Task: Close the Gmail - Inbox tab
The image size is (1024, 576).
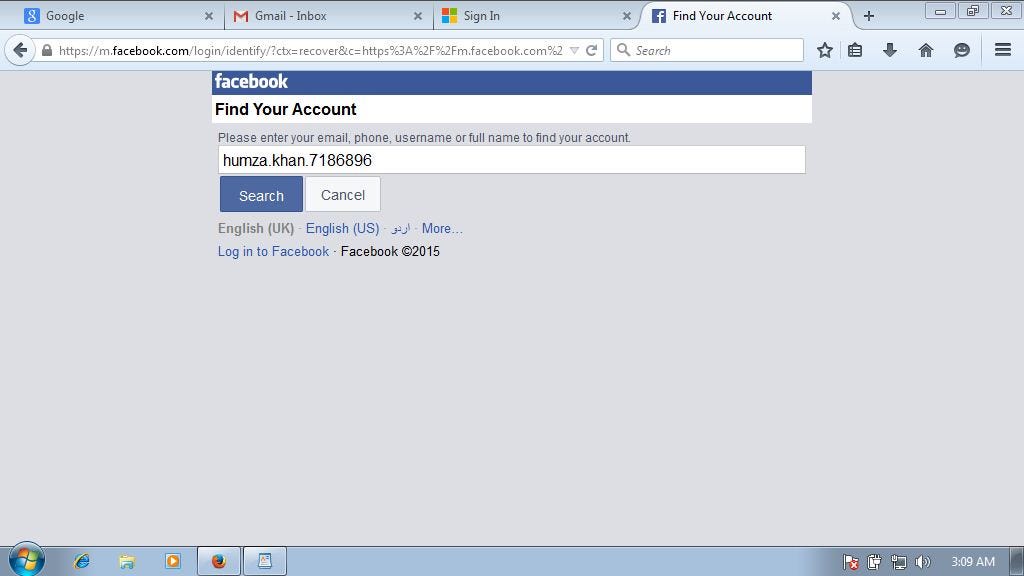Action: 418,16
